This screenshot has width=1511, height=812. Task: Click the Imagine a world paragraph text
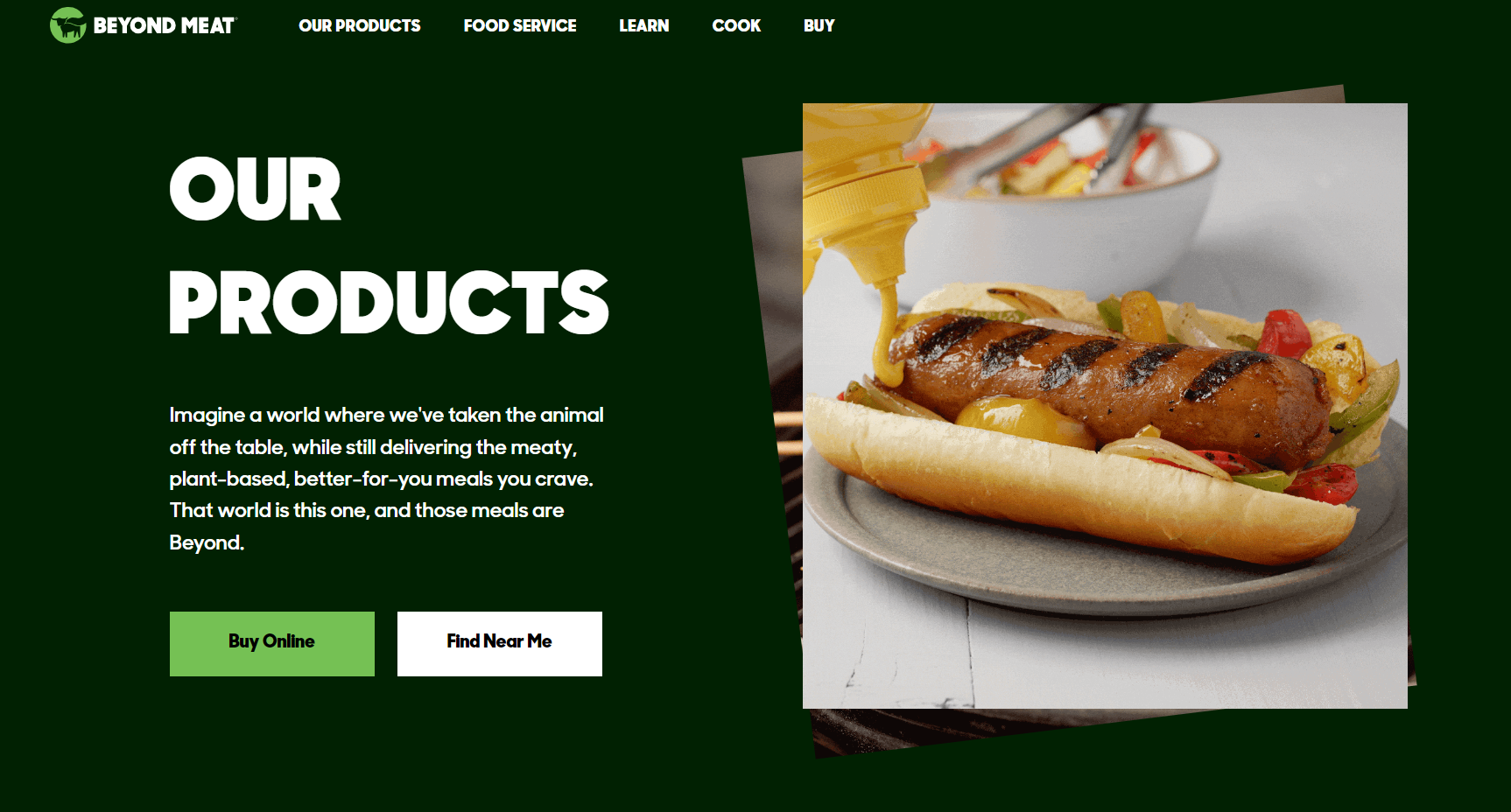[x=386, y=479]
